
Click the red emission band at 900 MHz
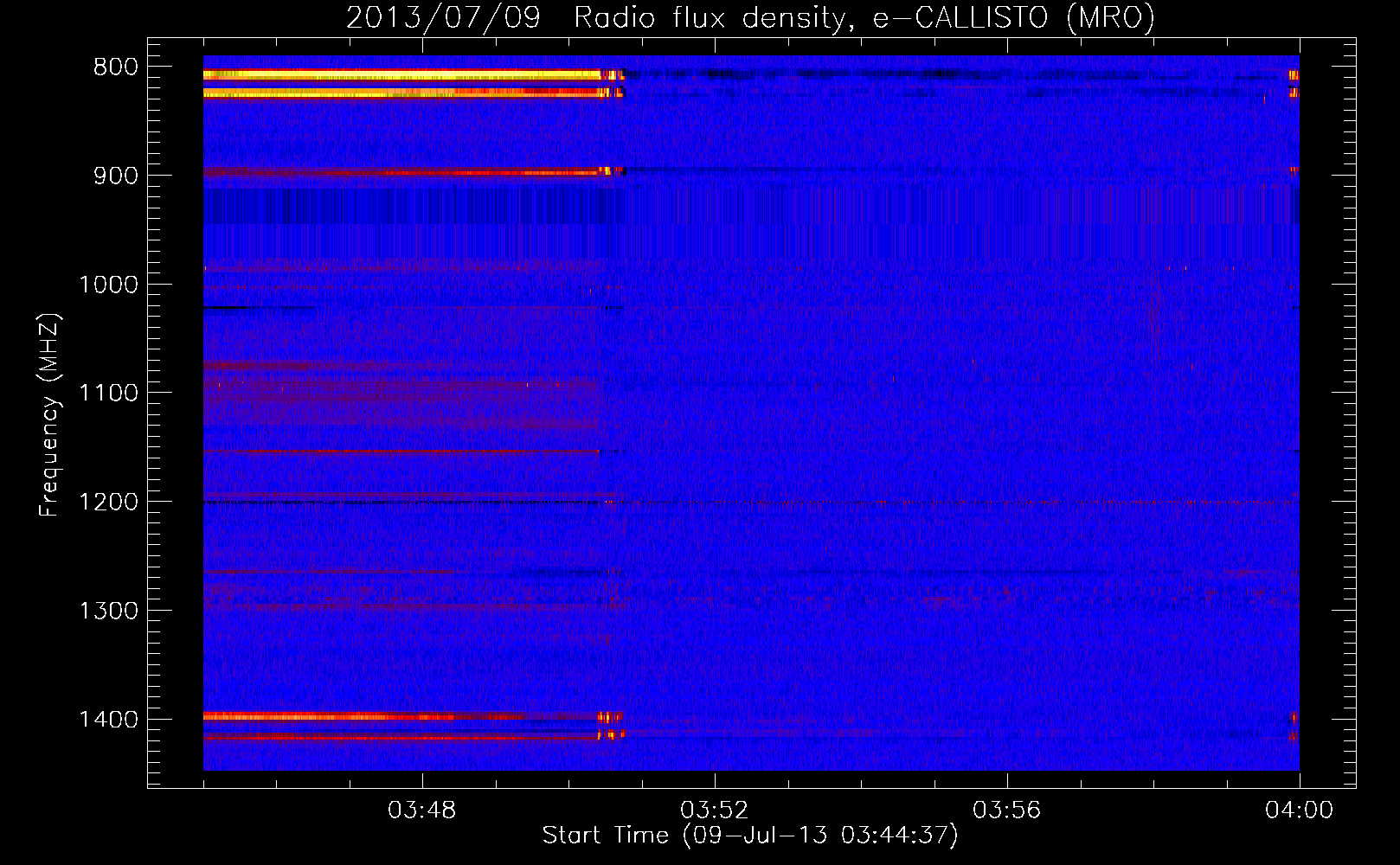tap(398, 173)
